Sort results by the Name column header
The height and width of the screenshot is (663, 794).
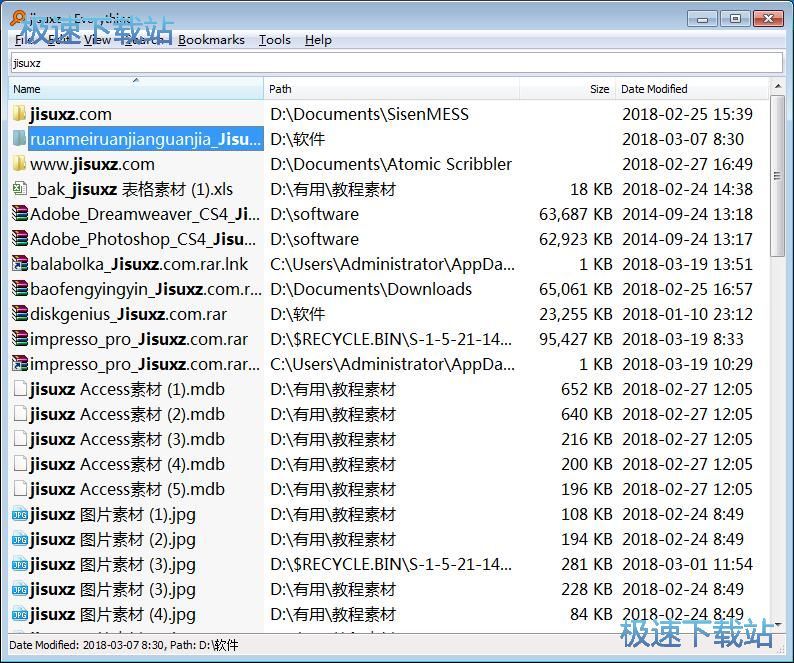click(x=135, y=89)
